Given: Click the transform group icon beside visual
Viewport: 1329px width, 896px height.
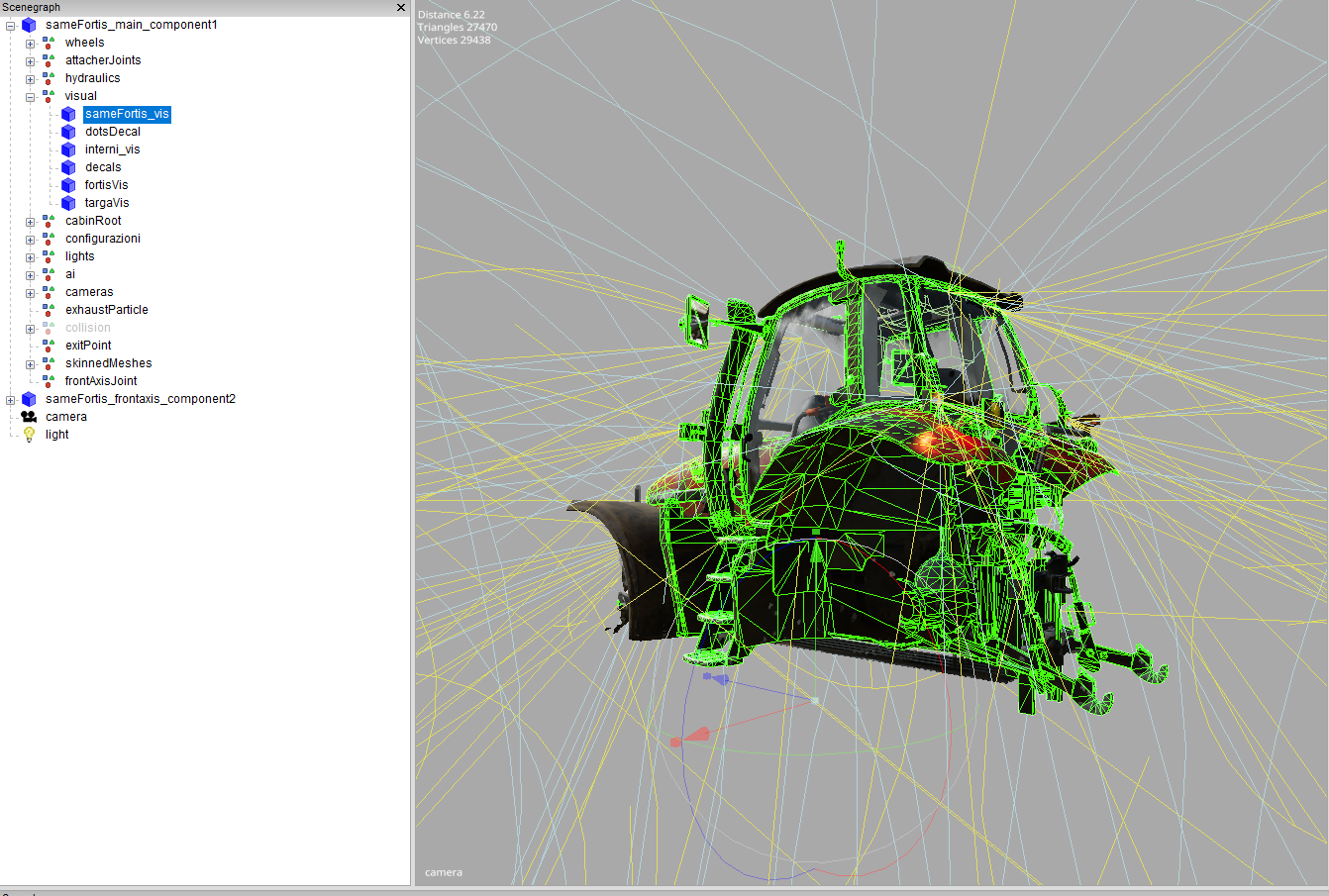Looking at the screenshot, I should [49, 96].
